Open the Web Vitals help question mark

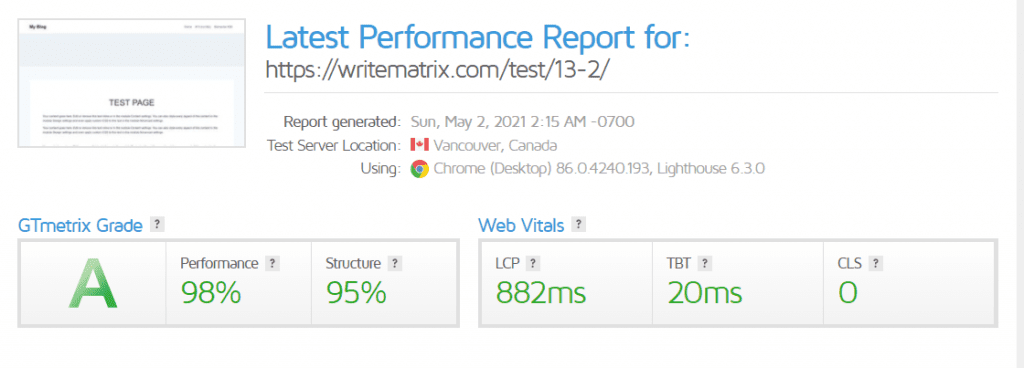(578, 224)
